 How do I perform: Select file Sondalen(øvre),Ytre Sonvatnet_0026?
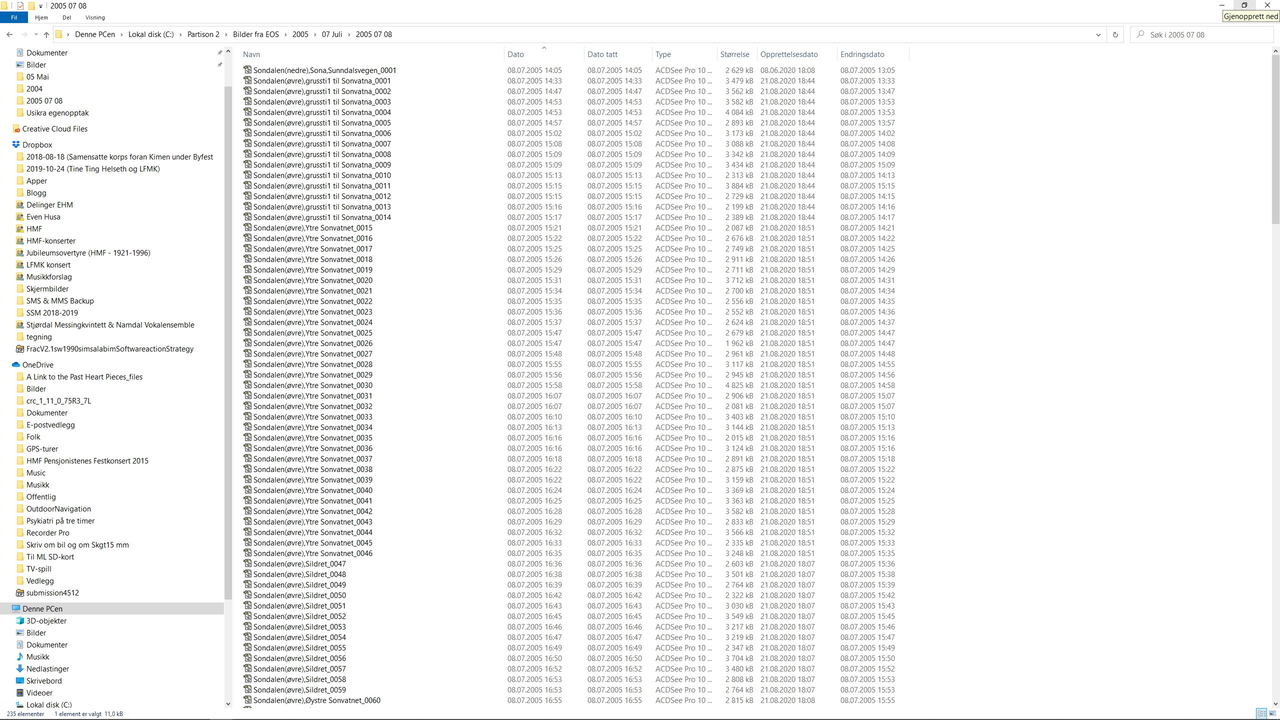tap(313, 343)
